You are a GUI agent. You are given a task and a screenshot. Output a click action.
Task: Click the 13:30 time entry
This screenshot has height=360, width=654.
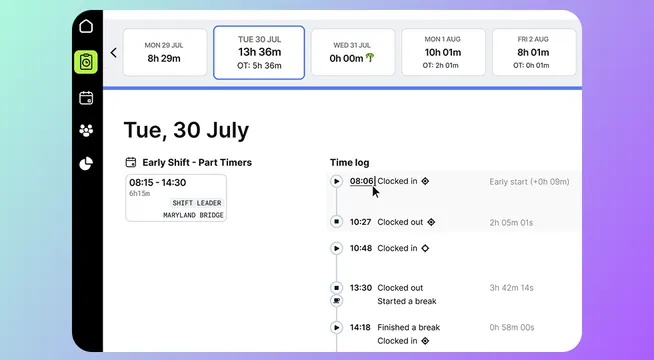point(361,288)
